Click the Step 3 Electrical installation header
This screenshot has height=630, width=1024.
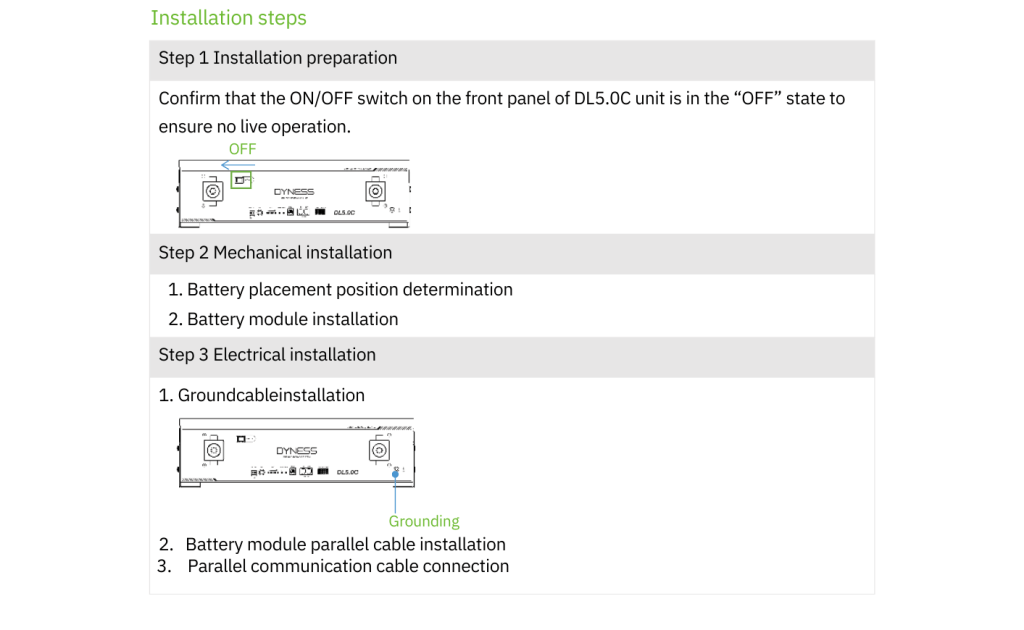(x=267, y=355)
